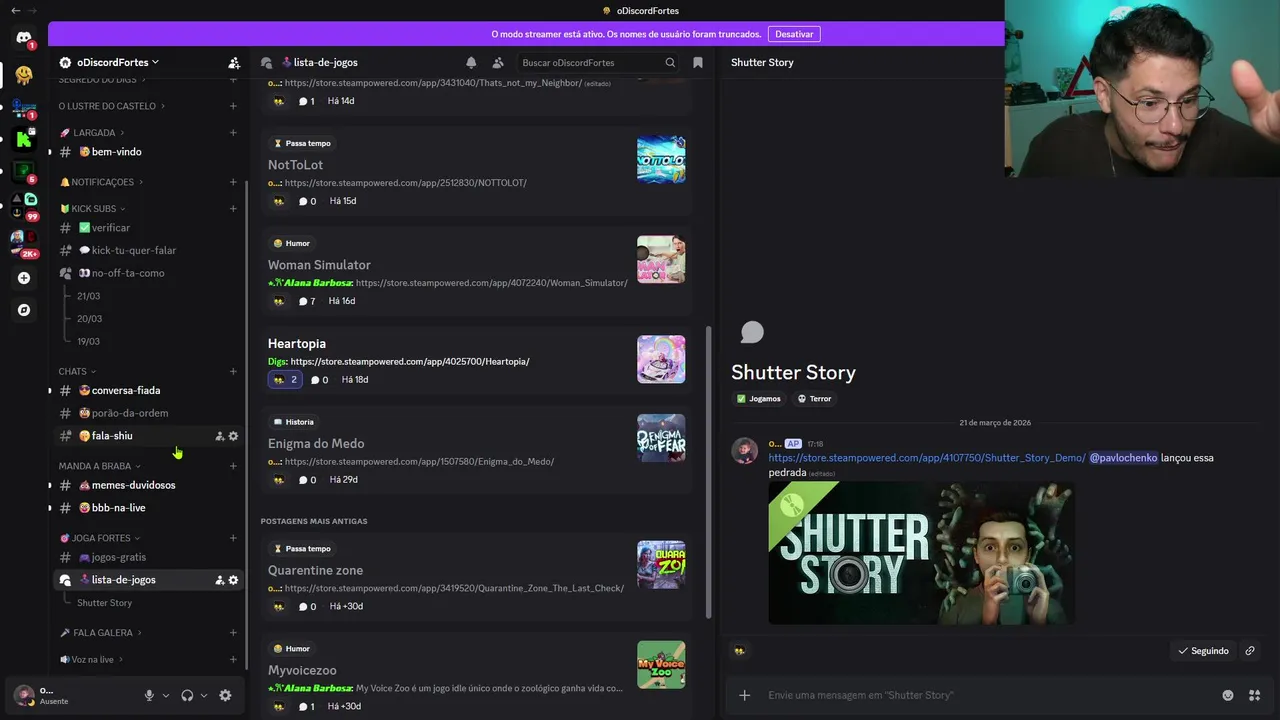
Task: Toggle reaction on Woman Simulator post
Action: pos(278,301)
